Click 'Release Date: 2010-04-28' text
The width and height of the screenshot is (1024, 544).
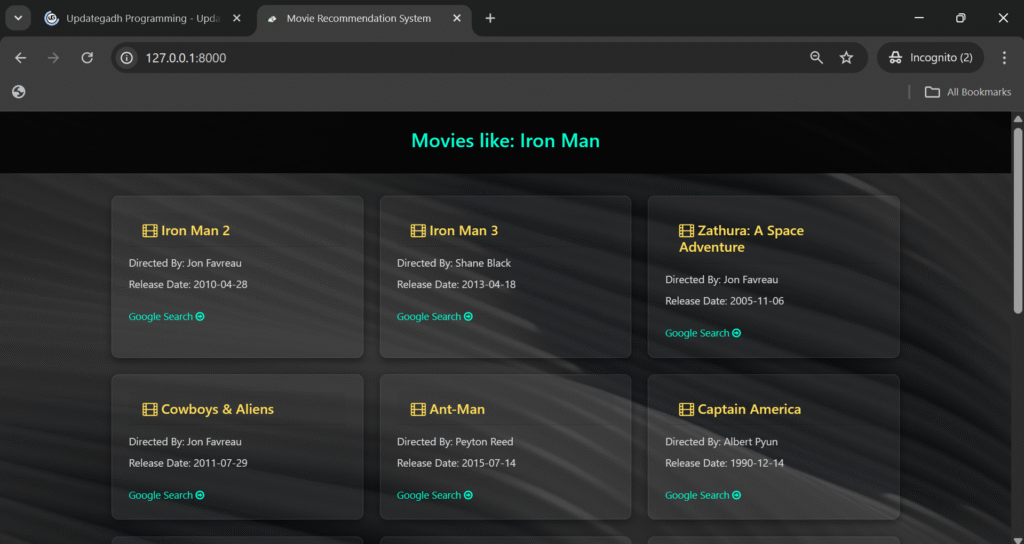click(x=188, y=285)
